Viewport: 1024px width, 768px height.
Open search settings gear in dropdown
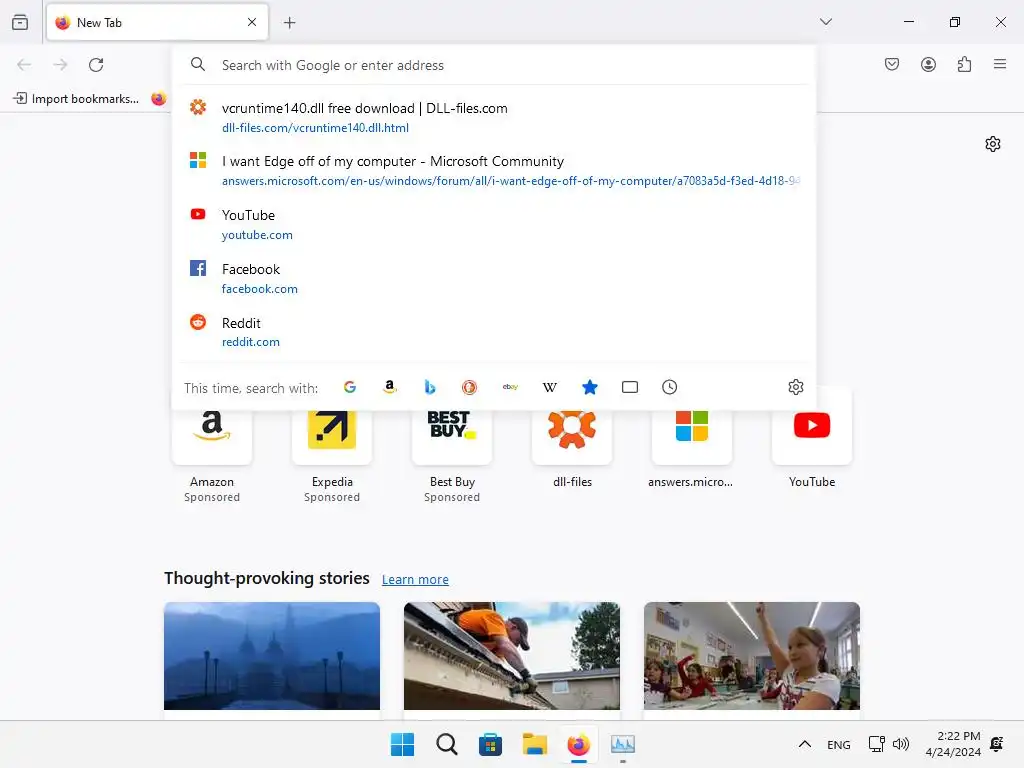(795, 387)
